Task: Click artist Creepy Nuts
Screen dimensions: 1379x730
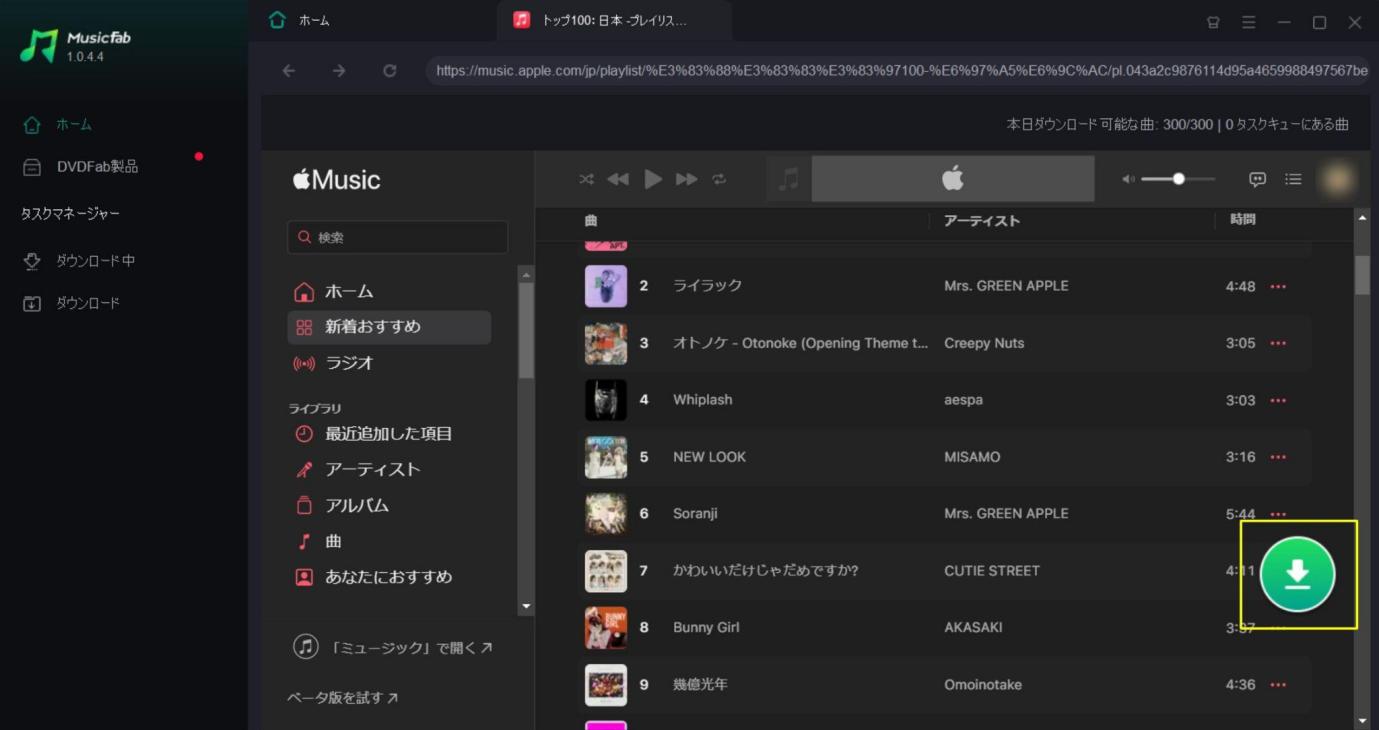Action: tap(984, 343)
